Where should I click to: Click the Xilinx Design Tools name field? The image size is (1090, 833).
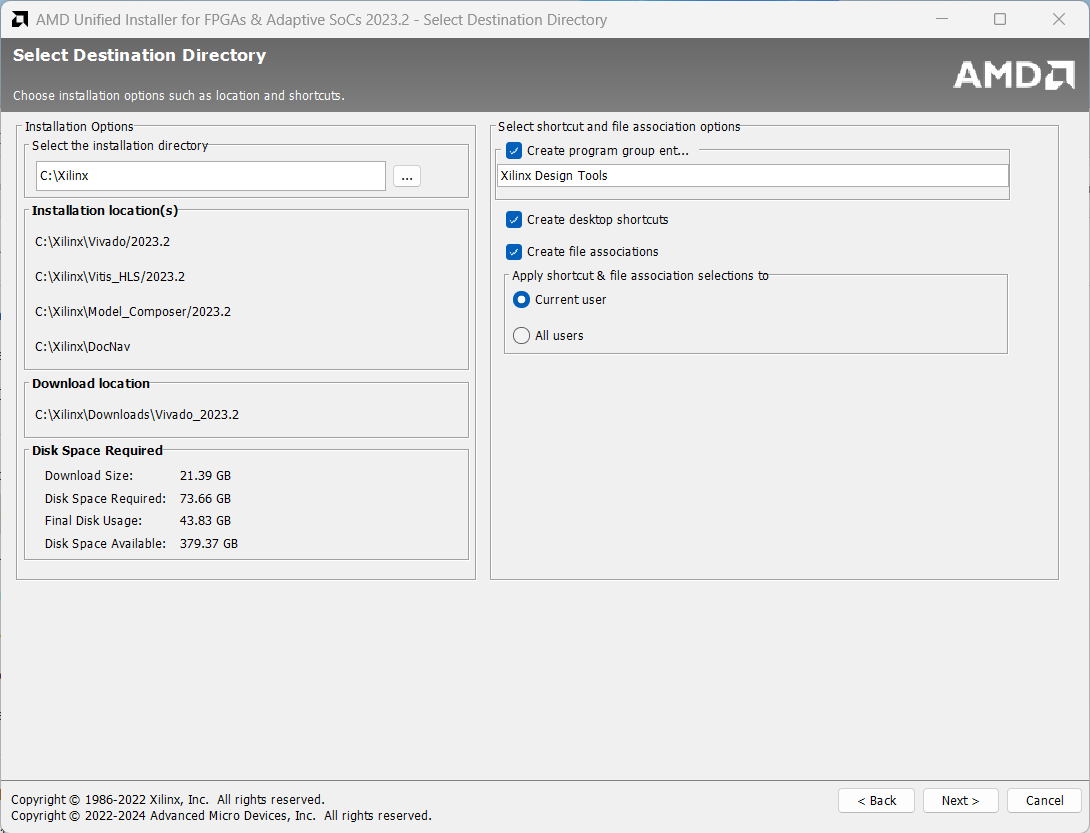tap(752, 176)
